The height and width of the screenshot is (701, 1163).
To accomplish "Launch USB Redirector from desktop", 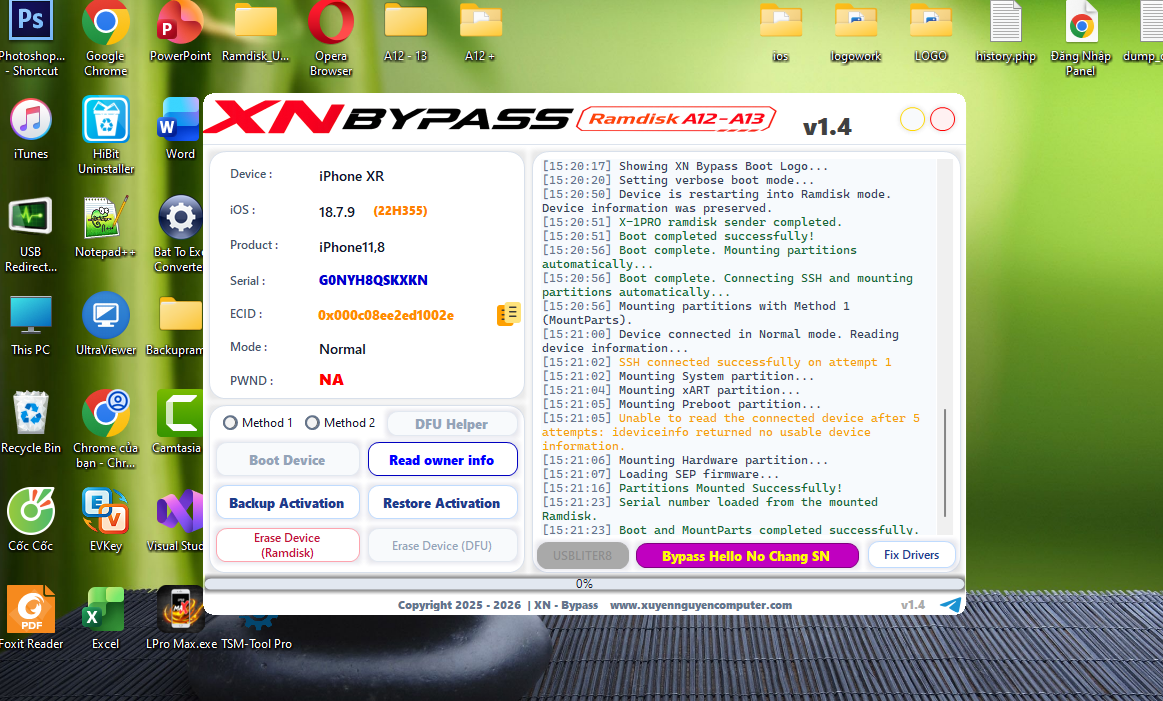I will (x=30, y=234).
